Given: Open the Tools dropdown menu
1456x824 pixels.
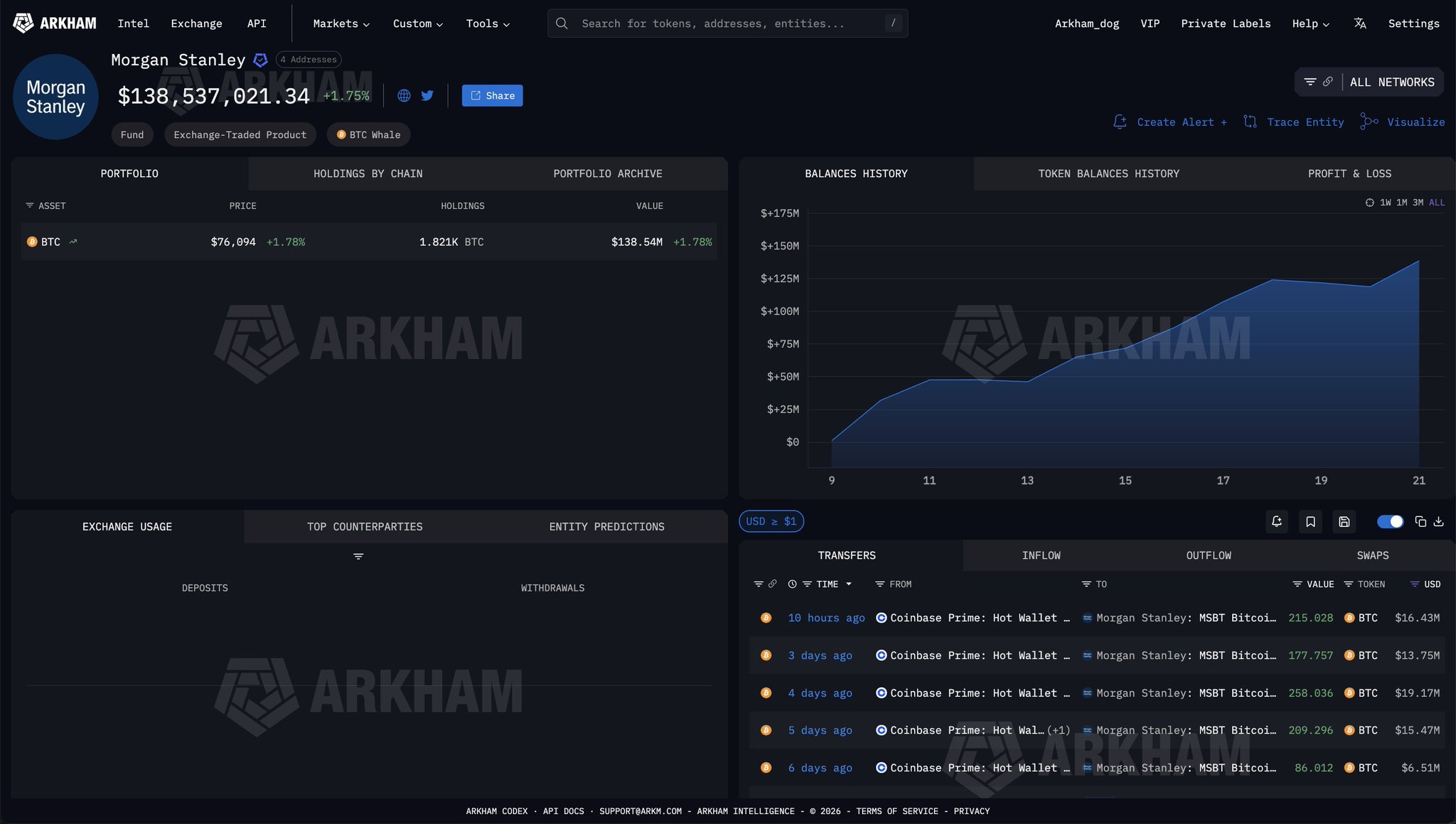Looking at the screenshot, I should (488, 23).
